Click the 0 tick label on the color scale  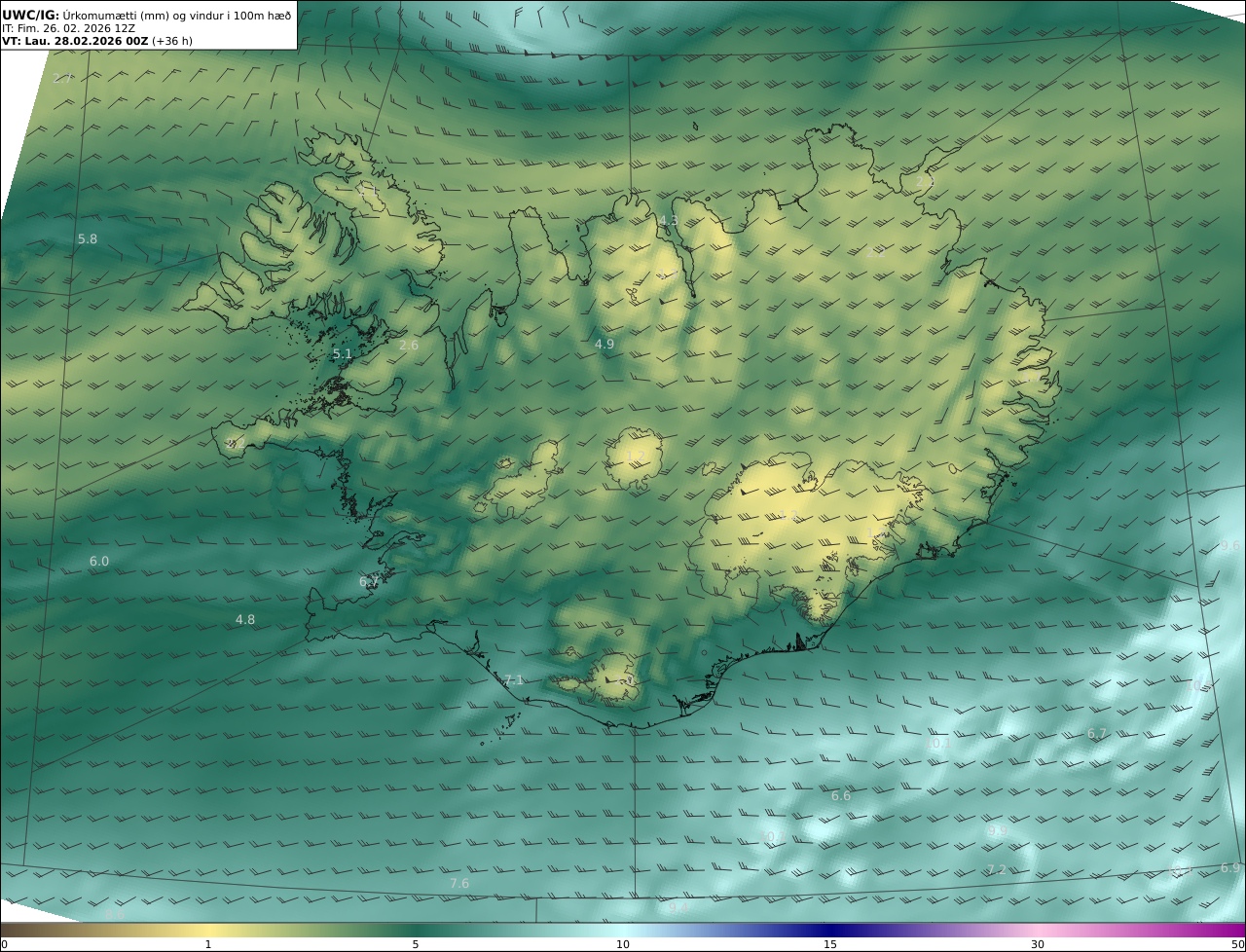click(x=4, y=944)
